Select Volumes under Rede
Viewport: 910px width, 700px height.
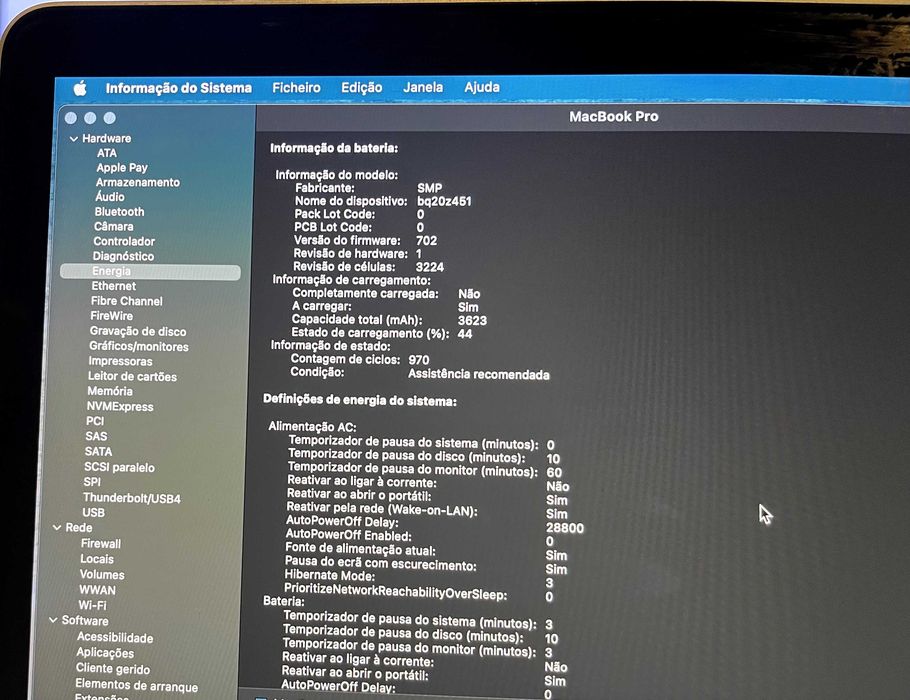[102, 575]
